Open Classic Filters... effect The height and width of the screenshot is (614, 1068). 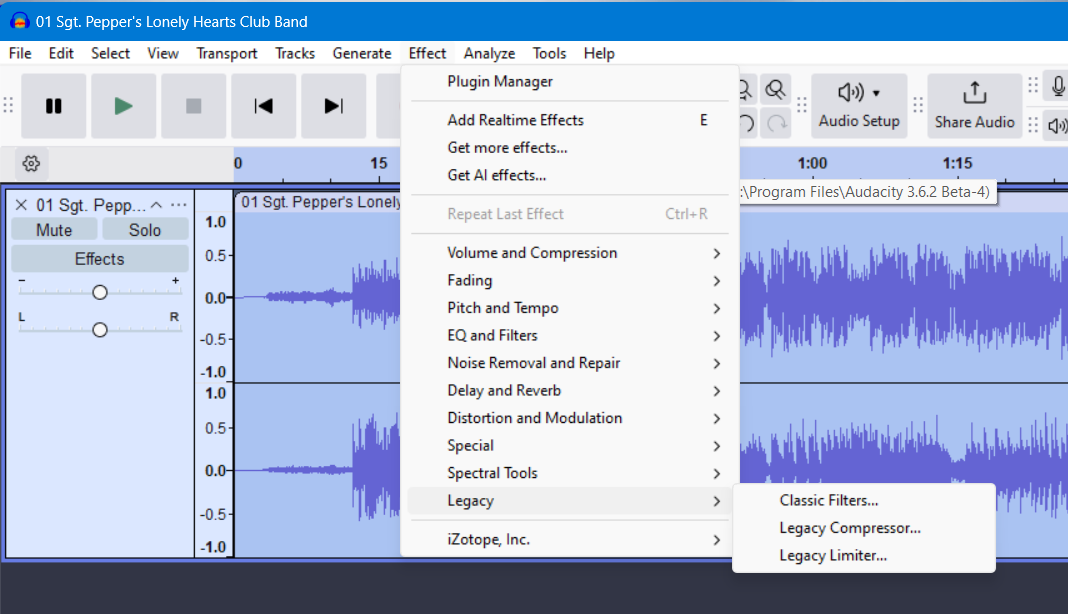pos(864,500)
